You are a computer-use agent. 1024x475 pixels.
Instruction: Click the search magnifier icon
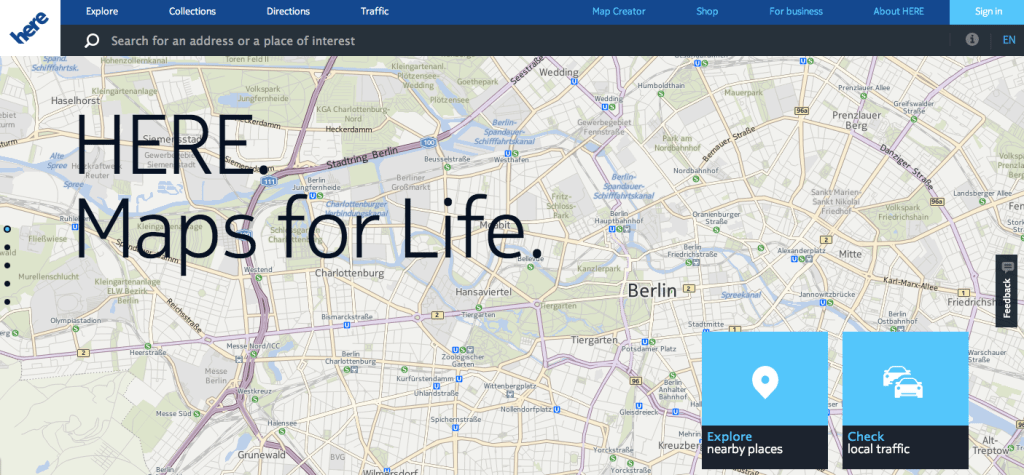click(x=92, y=41)
